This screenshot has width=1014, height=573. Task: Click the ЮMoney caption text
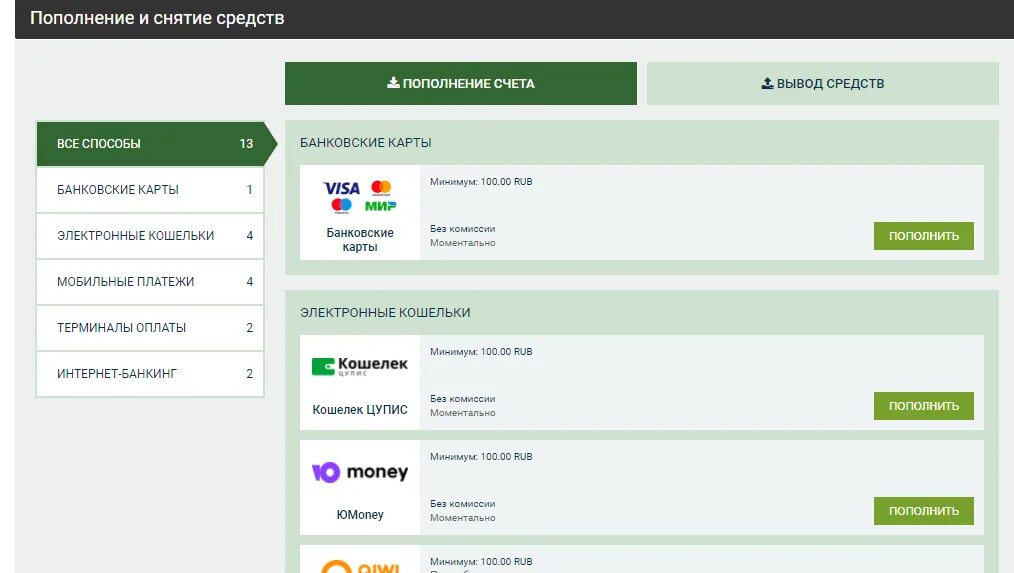[360, 515]
